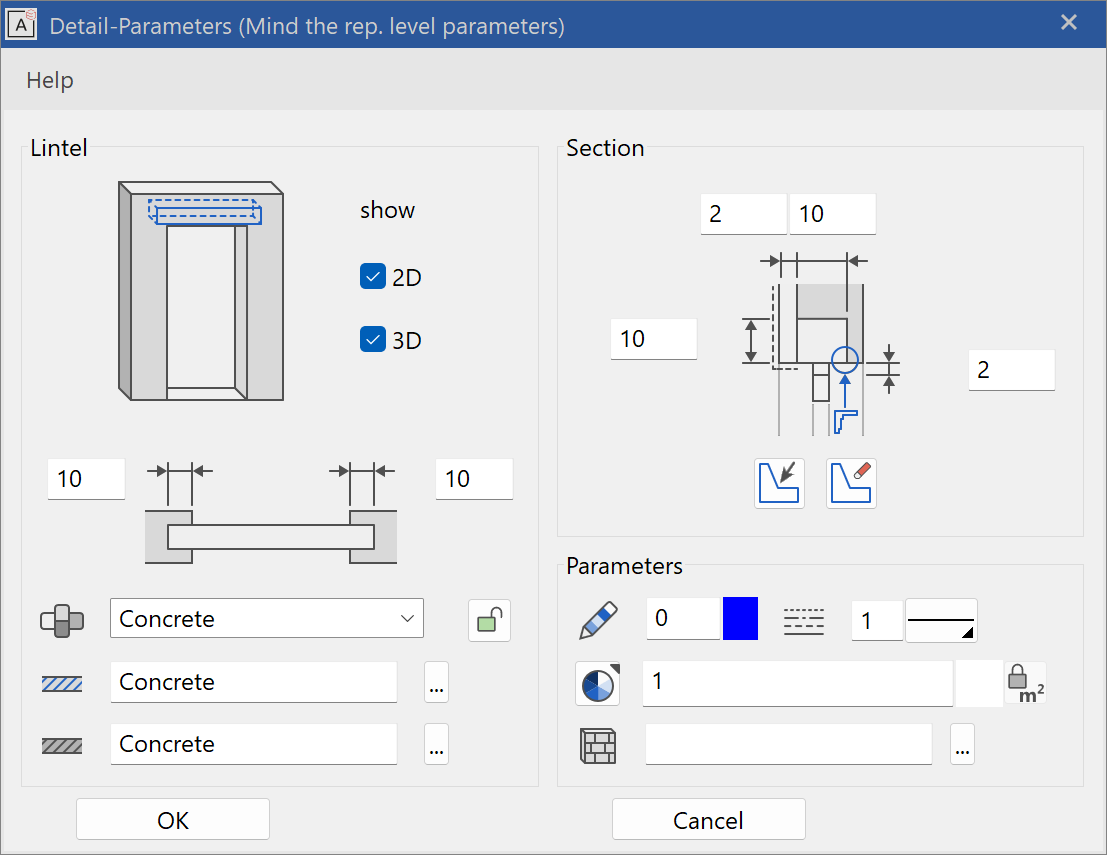The width and height of the screenshot is (1107, 855).
Task: Open the Help menu
Action: 49,80
